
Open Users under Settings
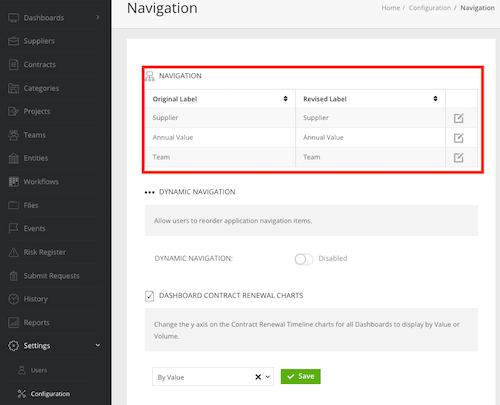tap(39, 370)
